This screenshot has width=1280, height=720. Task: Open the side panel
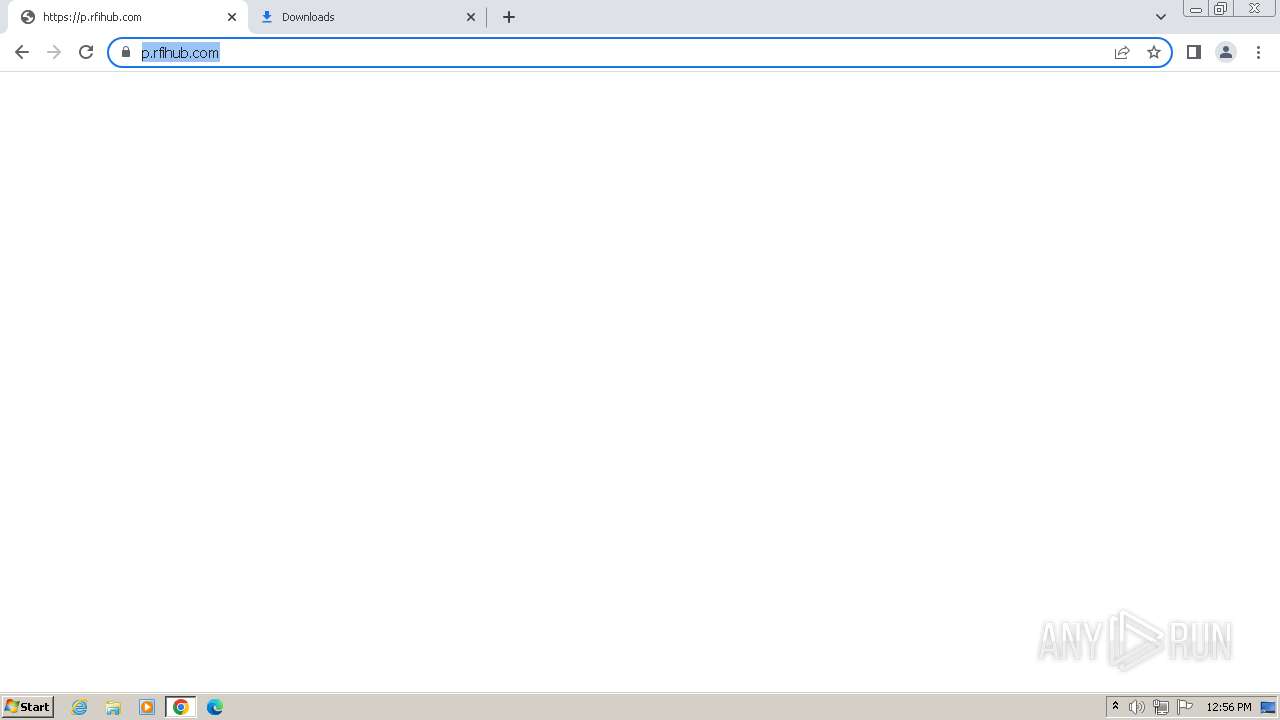click(1194, 52)
